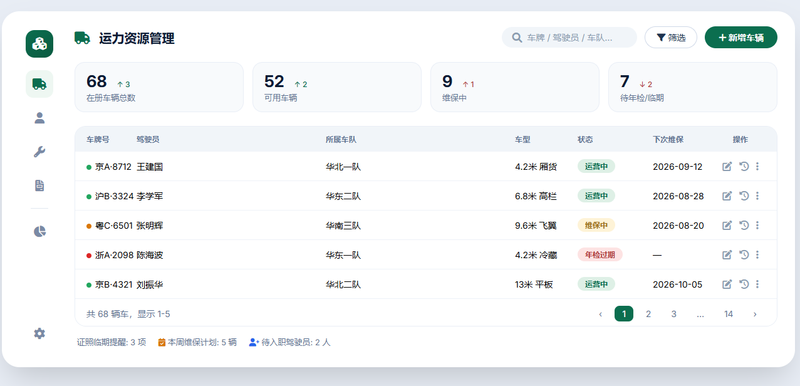The image size is (800, 386).
Task: Click driver name 李学军
Action: tap(149, 196)
